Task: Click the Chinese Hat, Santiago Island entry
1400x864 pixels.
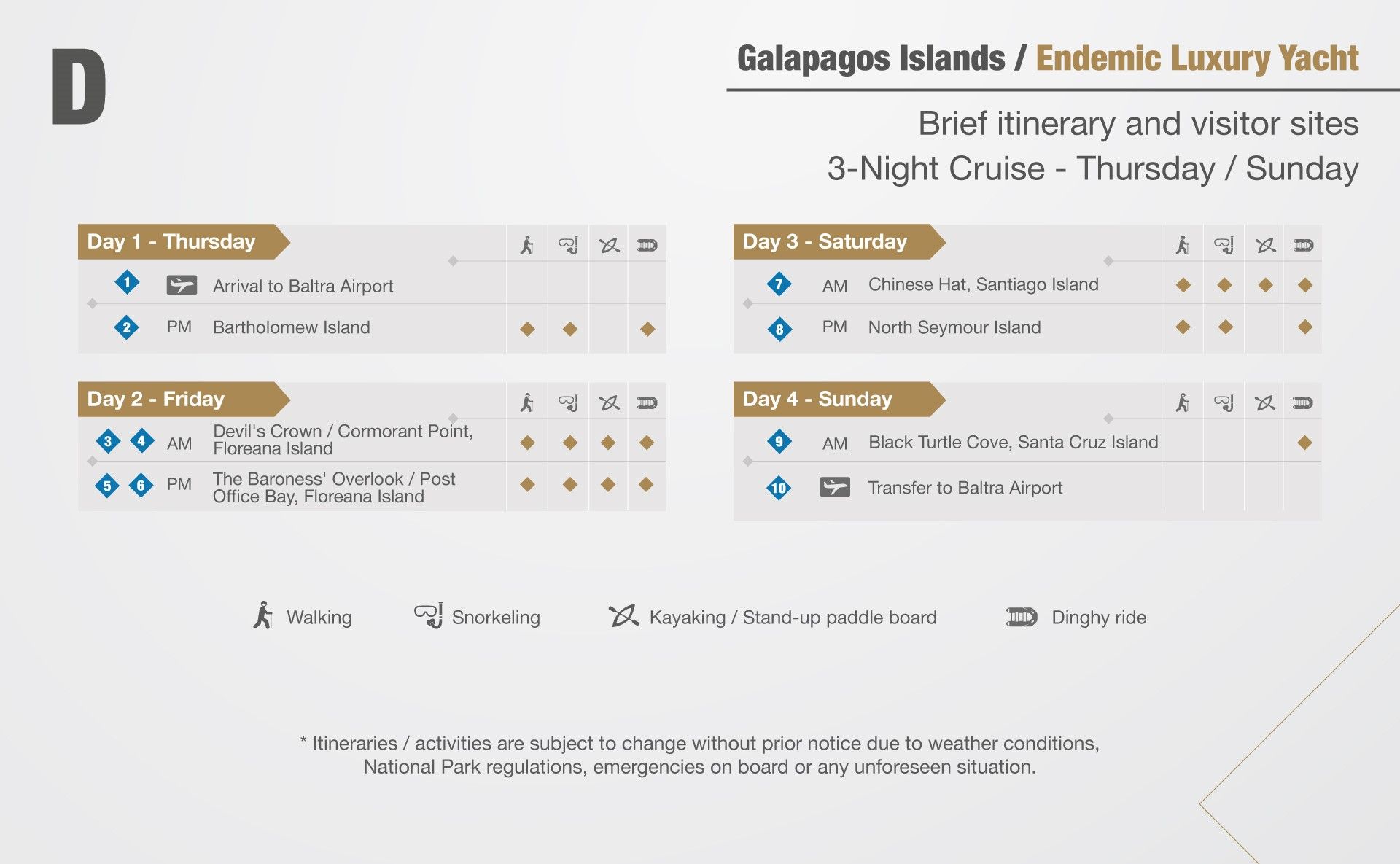Action: (983, 284)
